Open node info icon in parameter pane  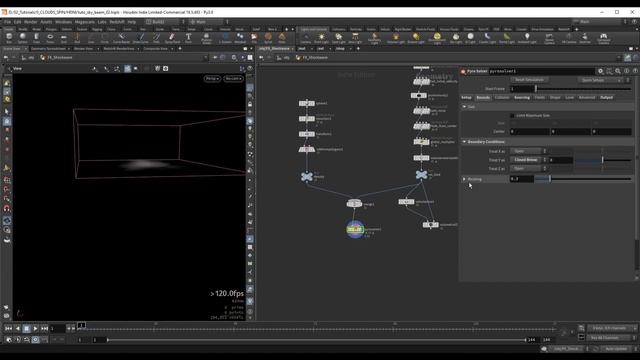[x=627, y=71]
